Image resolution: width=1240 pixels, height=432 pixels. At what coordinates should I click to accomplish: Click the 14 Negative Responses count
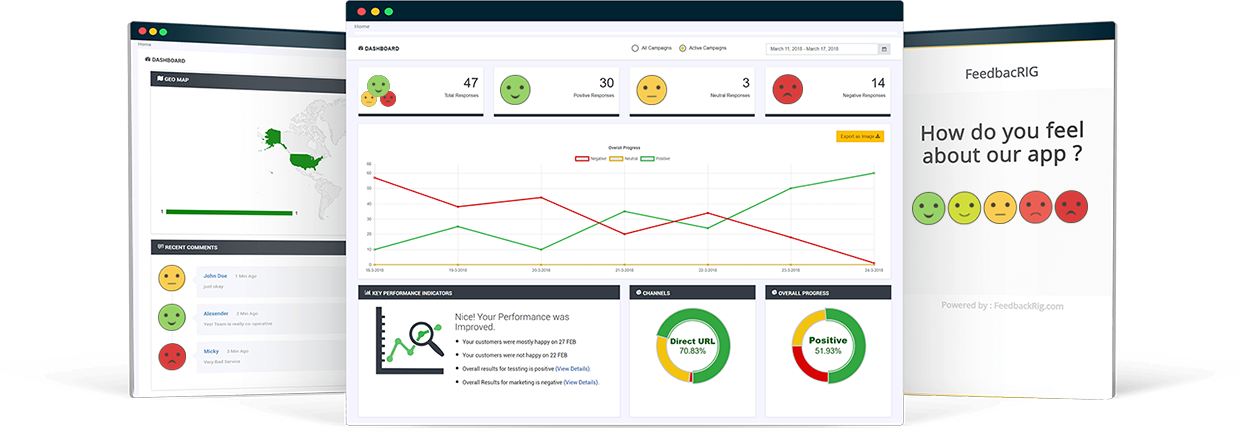pos(878,83)
